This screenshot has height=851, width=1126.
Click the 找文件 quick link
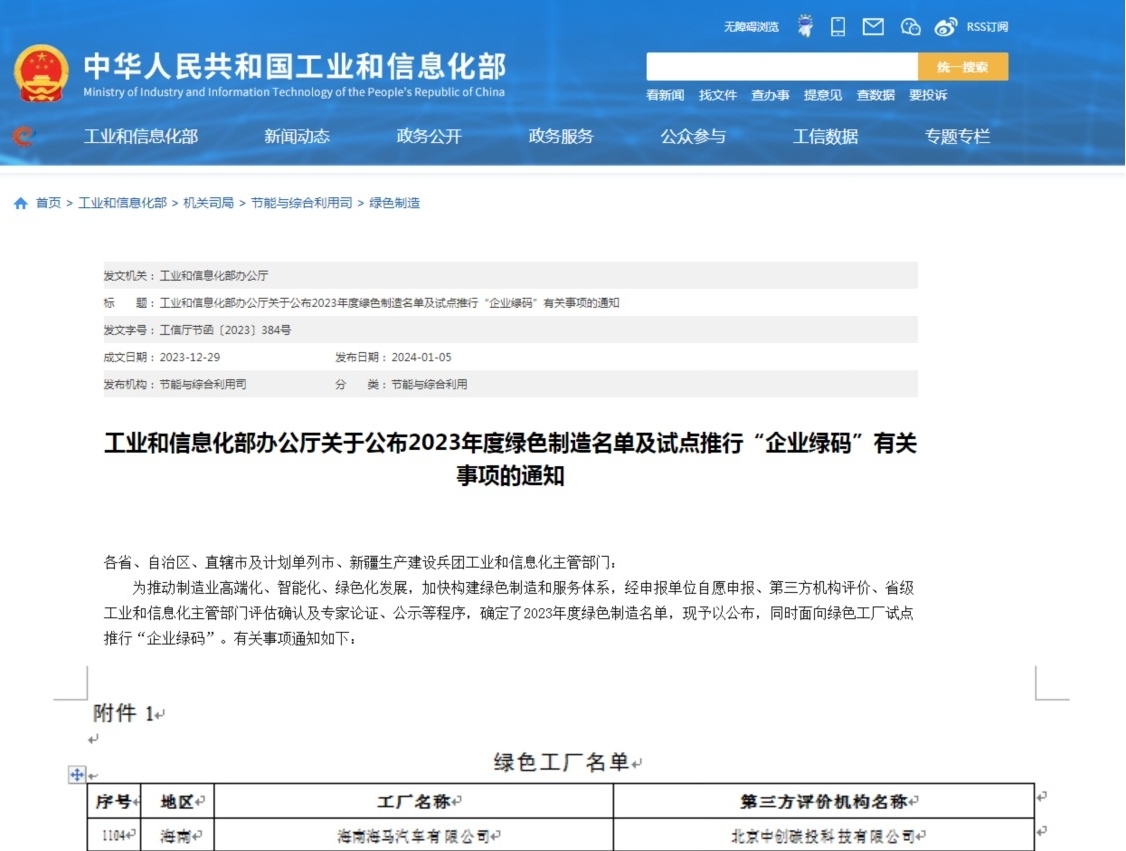(717, 95)
